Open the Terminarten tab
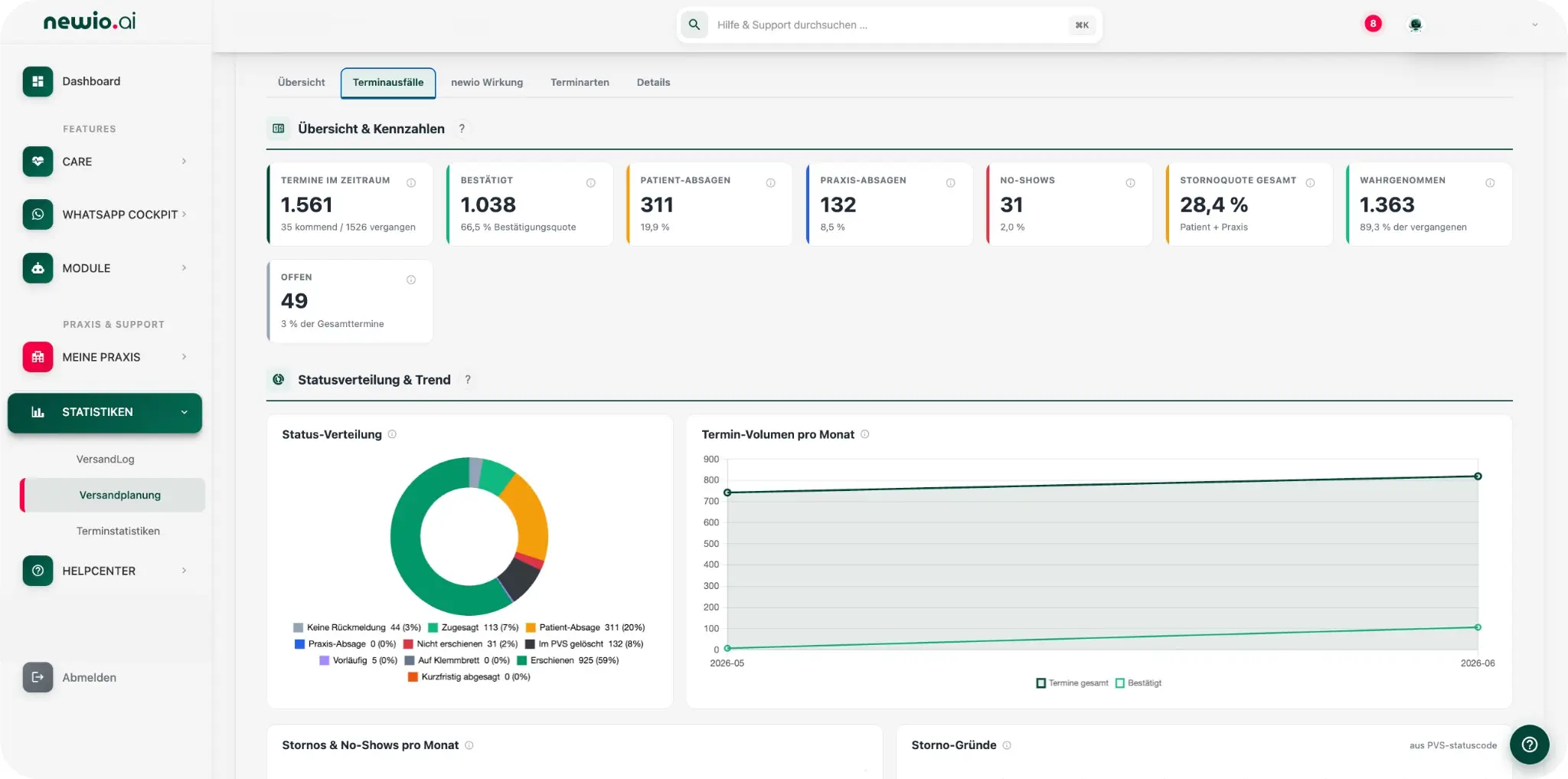 pos(580,83)
